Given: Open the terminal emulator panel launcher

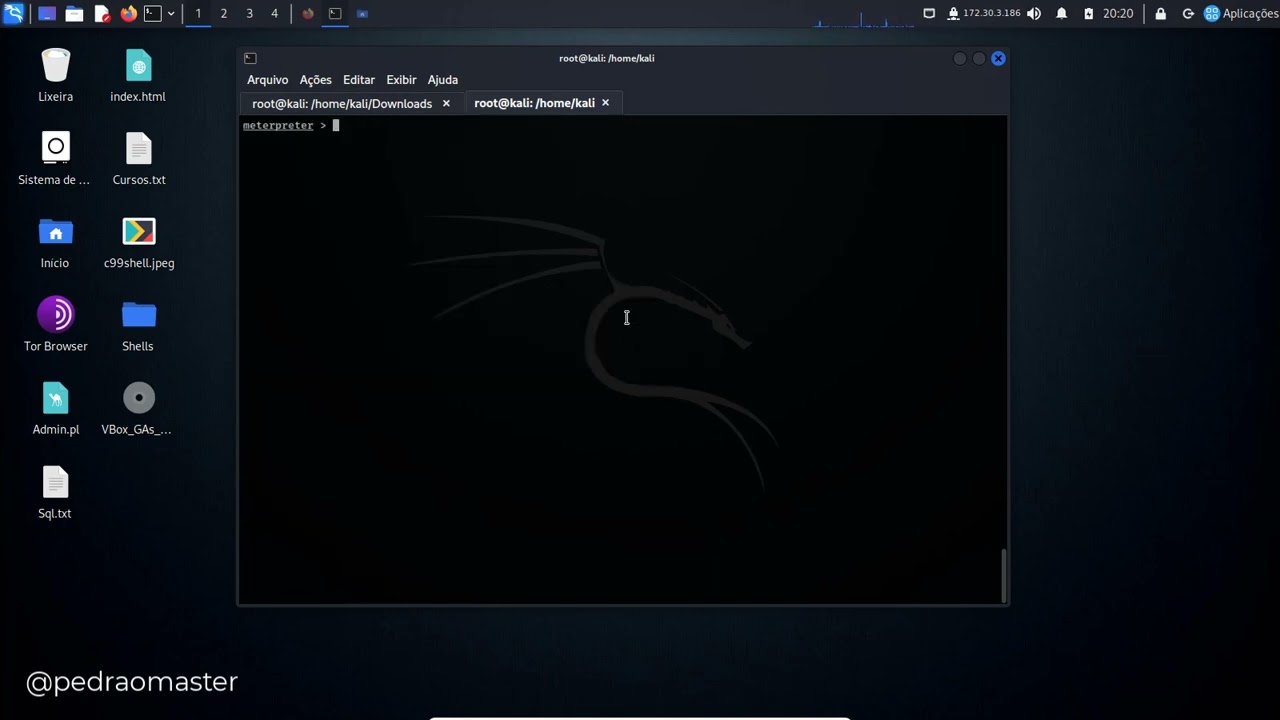Looking at the screenshot, I should coord(153,14).
